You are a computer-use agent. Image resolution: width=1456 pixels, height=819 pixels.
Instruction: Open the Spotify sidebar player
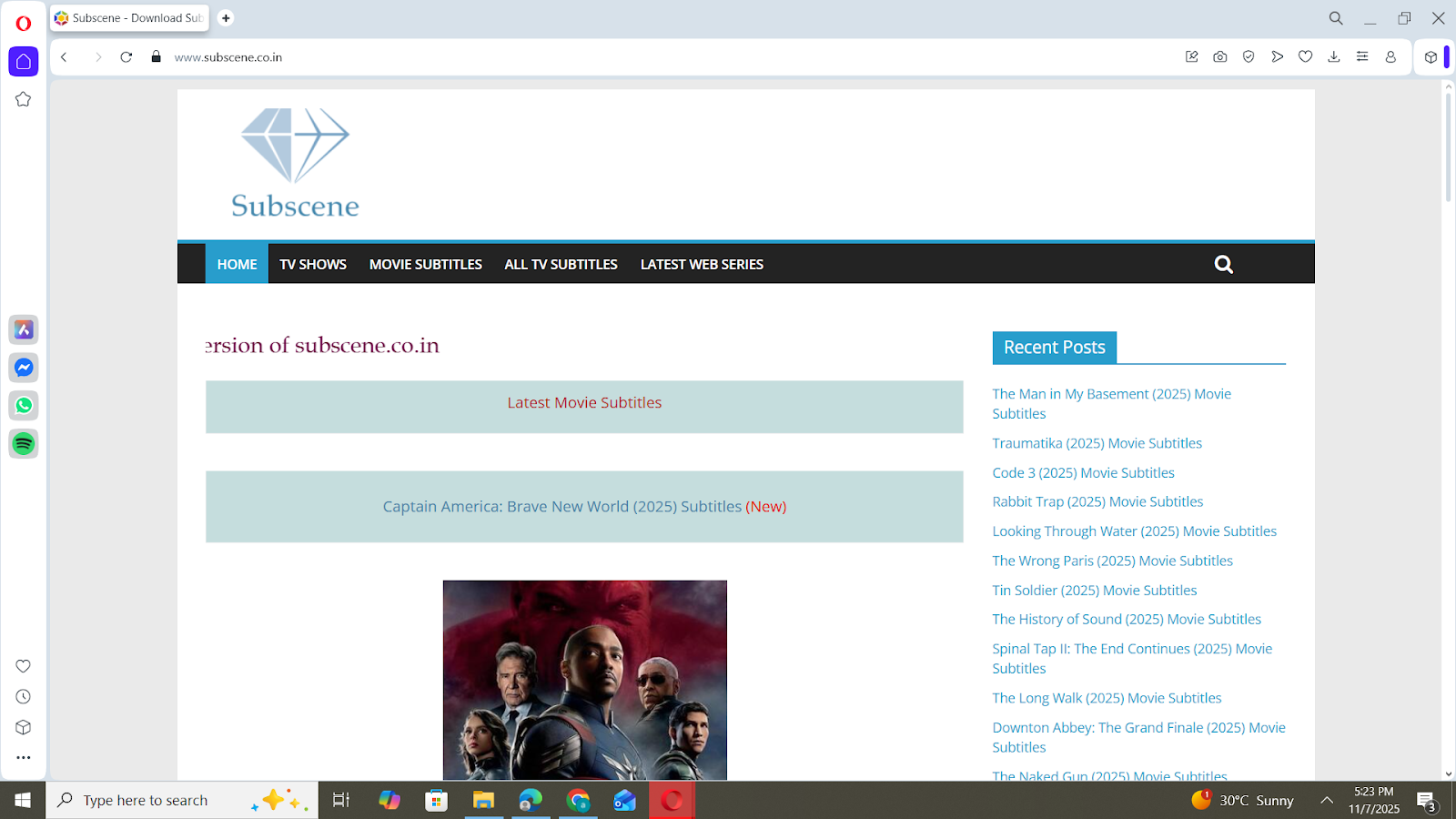point(24,444)
